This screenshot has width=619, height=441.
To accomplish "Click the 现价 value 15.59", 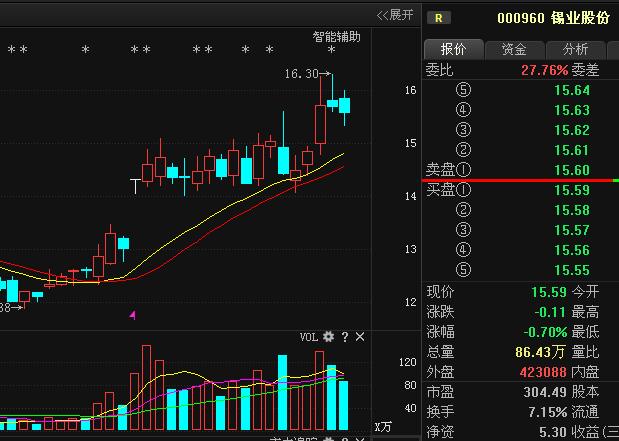I will [x=549, y=292].
